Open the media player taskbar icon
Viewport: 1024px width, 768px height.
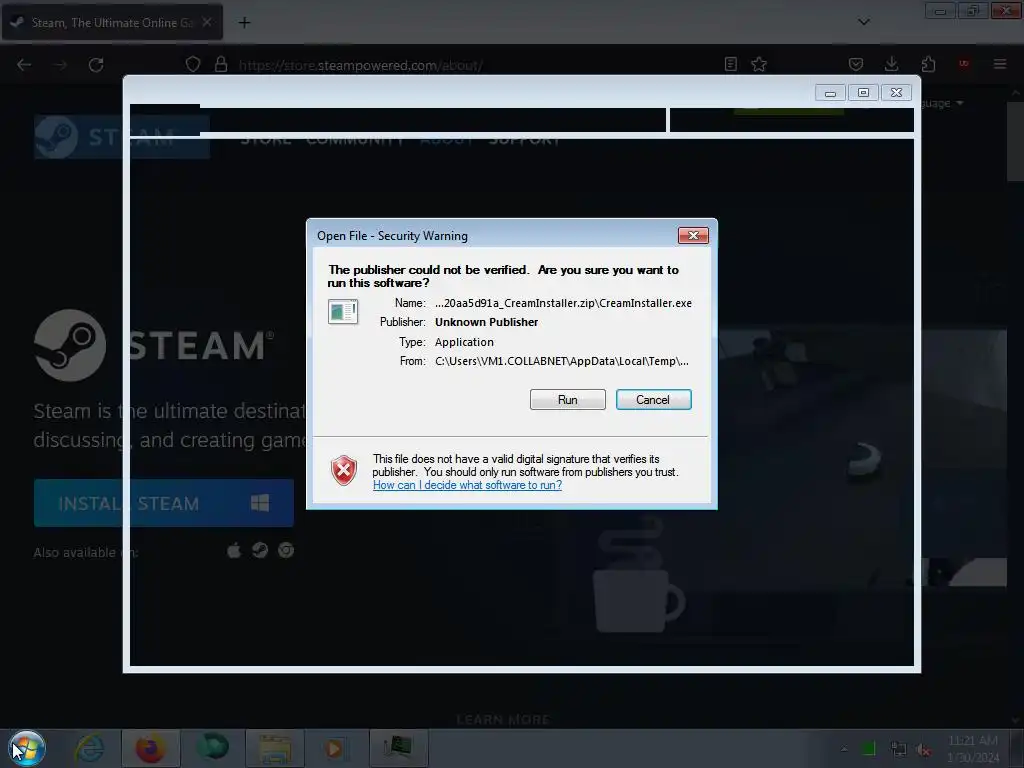335,748
